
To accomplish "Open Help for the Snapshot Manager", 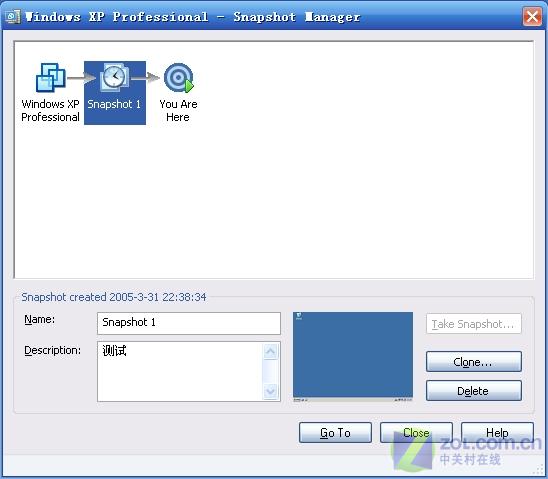I will [497, 433].
